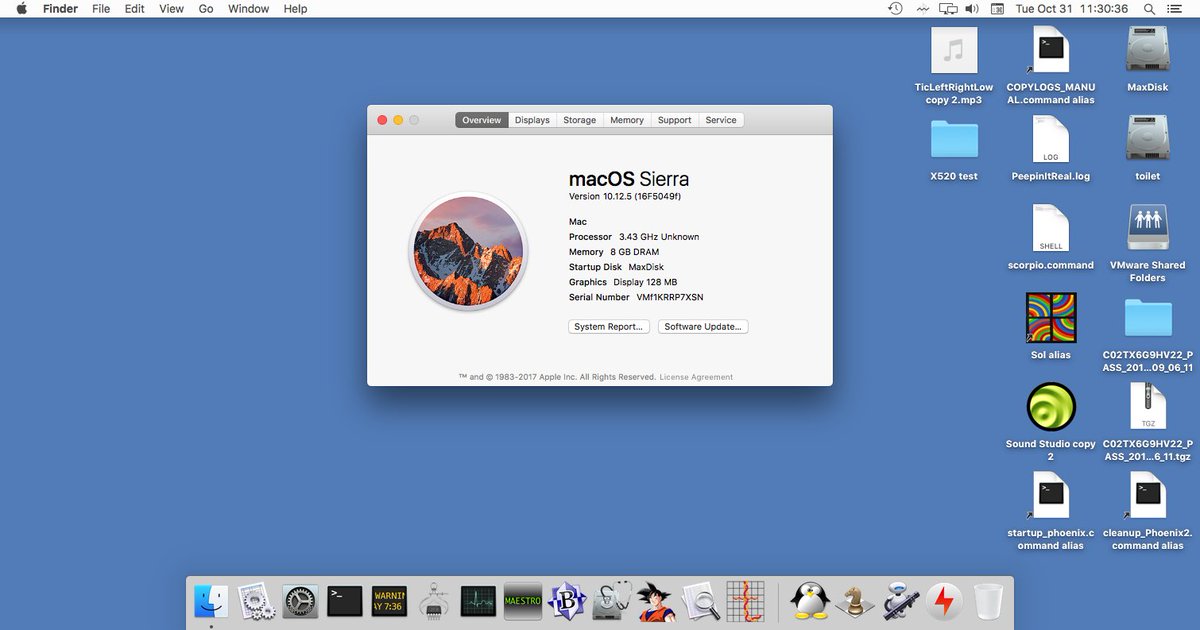The height and width of the screenshot is (630, 1200).
Task: Select the Sol alias icon
Action: pyautogui.click(x=1051, y=318)
